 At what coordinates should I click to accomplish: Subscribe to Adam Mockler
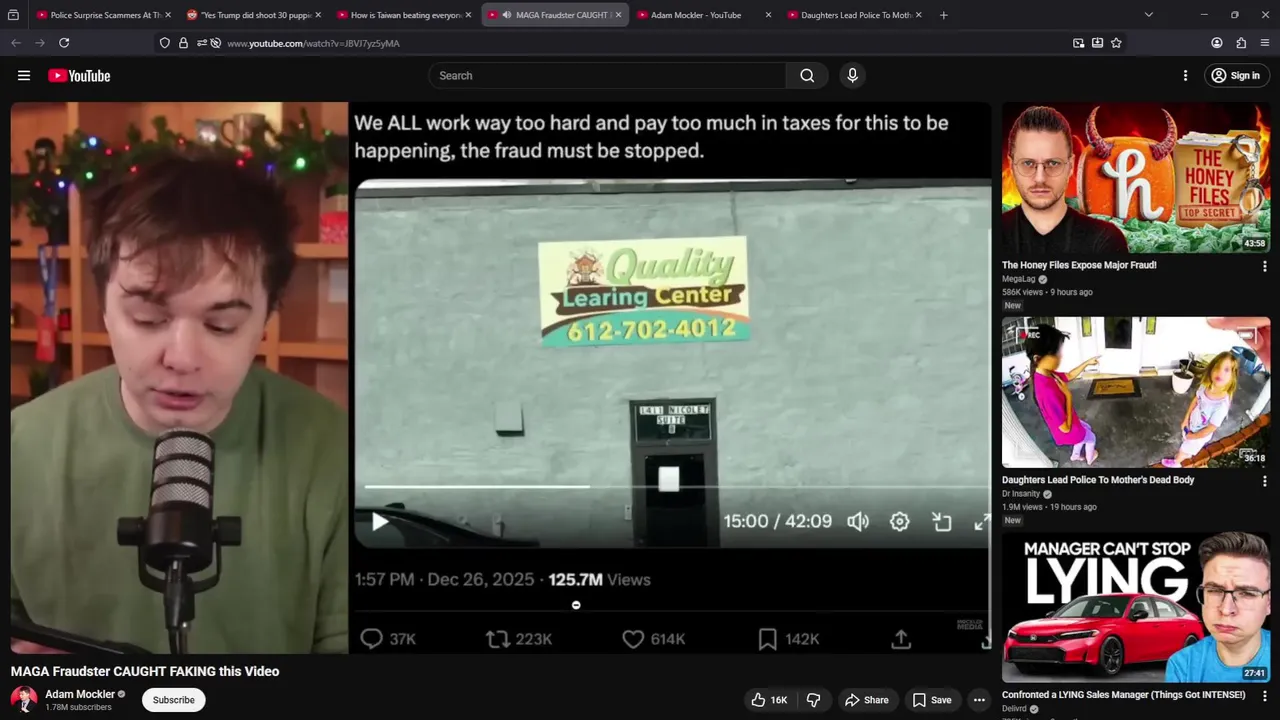(173, 700)
